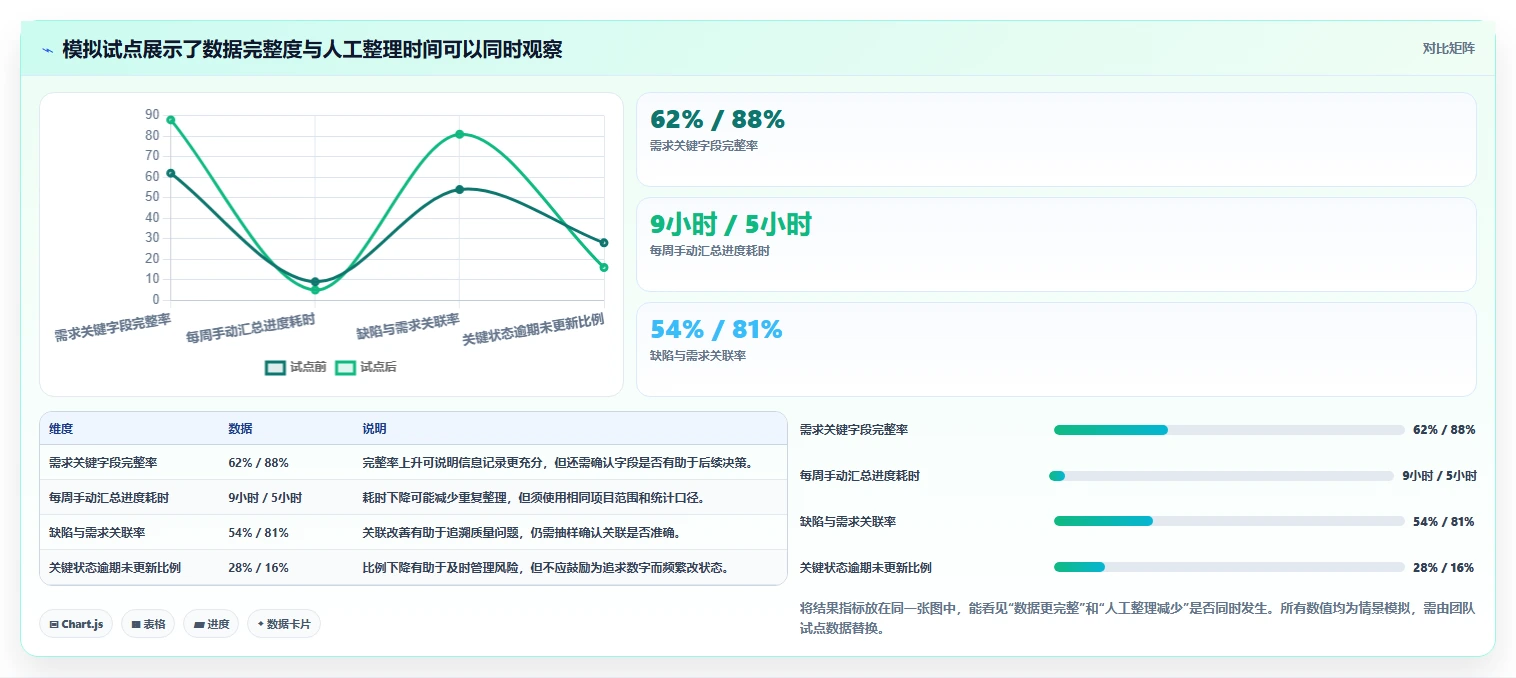
Task: Click the 关键状态逾期未更新比例 progress bar
Action: tap(1229, 568)
